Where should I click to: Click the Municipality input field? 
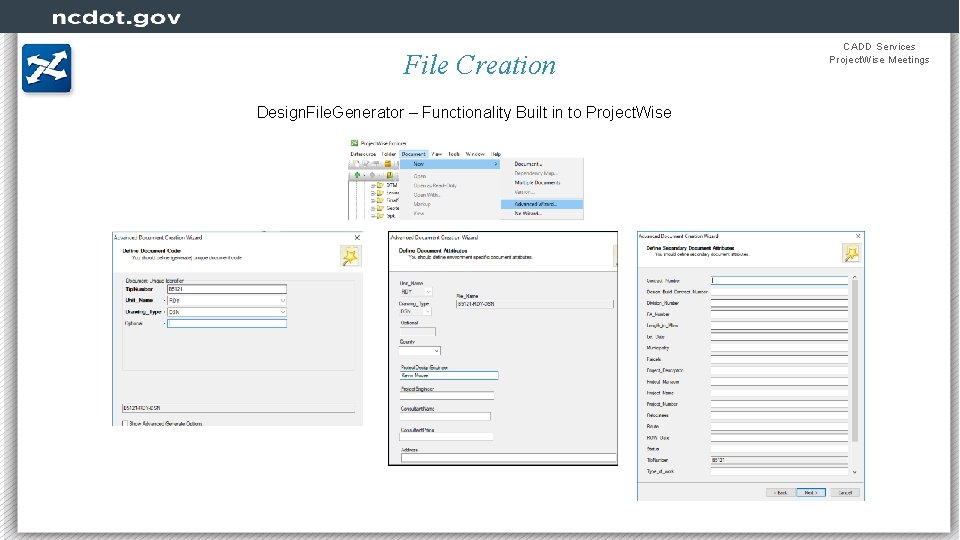coord(779,348)
